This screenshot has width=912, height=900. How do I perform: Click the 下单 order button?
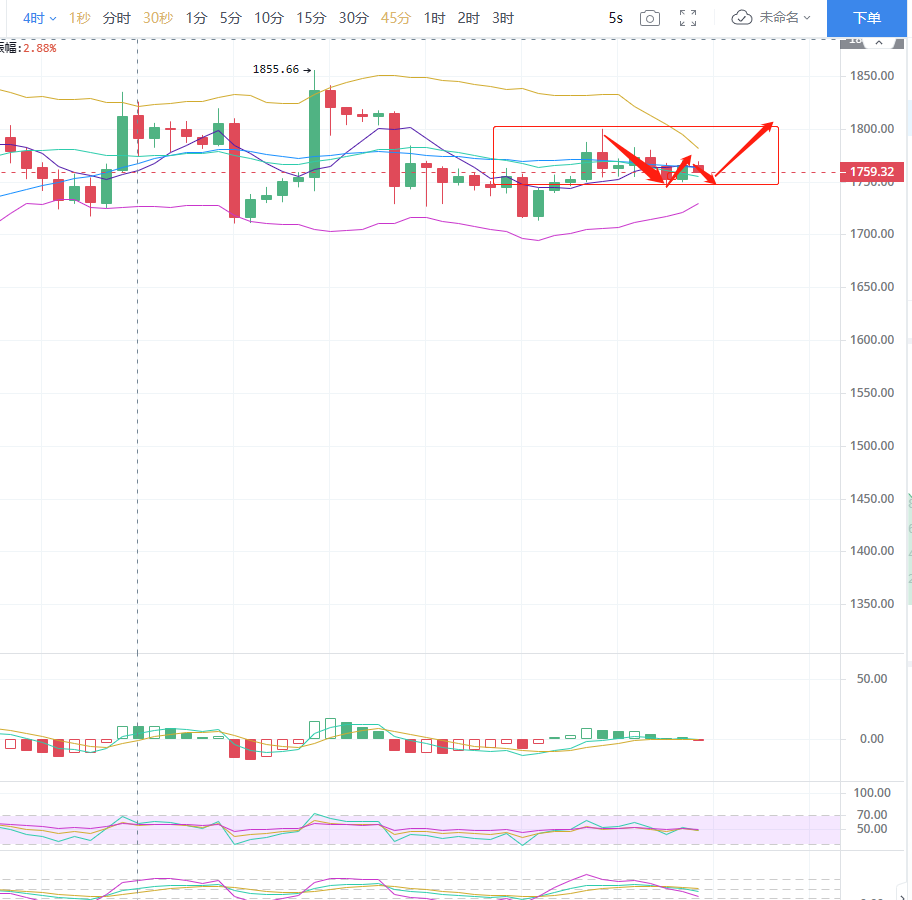tap(867, 18)
